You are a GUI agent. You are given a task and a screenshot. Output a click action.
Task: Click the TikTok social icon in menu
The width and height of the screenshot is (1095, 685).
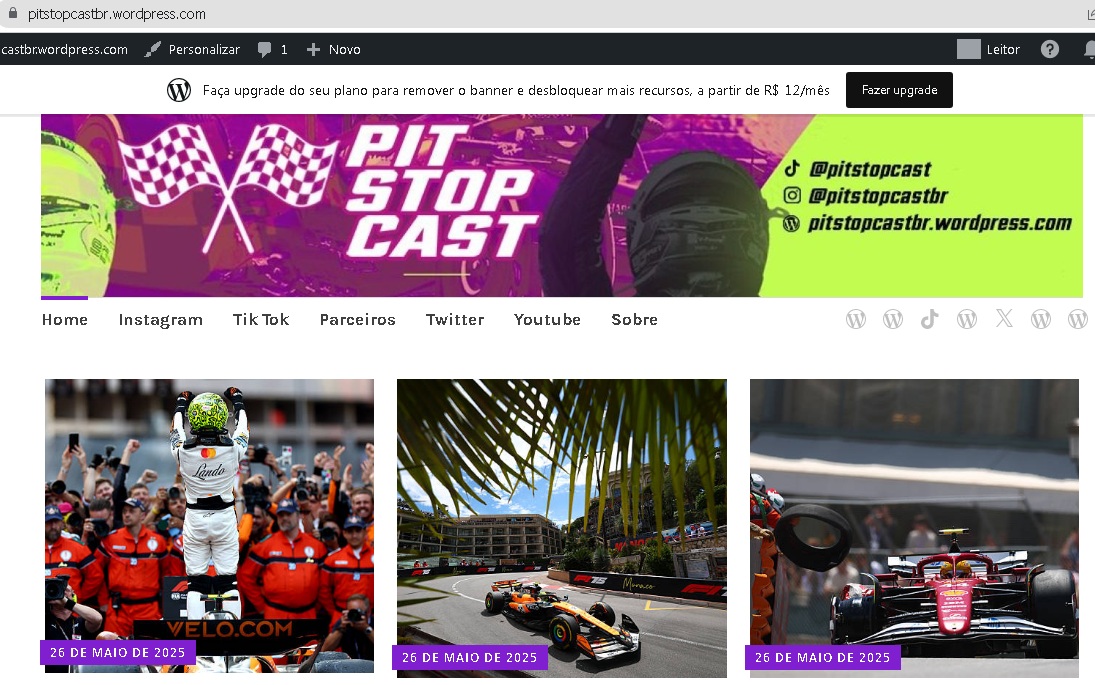[x=929, y=319]
